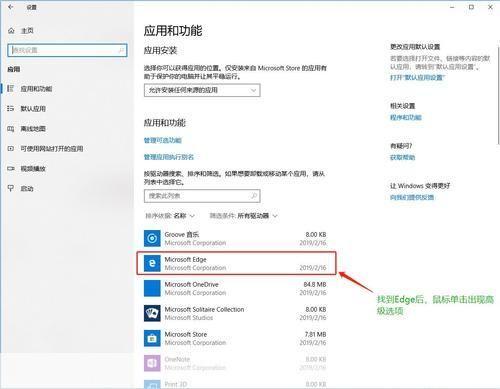
Task: Click the magnifier in the app list search box
Action: (x=254, y=196)
